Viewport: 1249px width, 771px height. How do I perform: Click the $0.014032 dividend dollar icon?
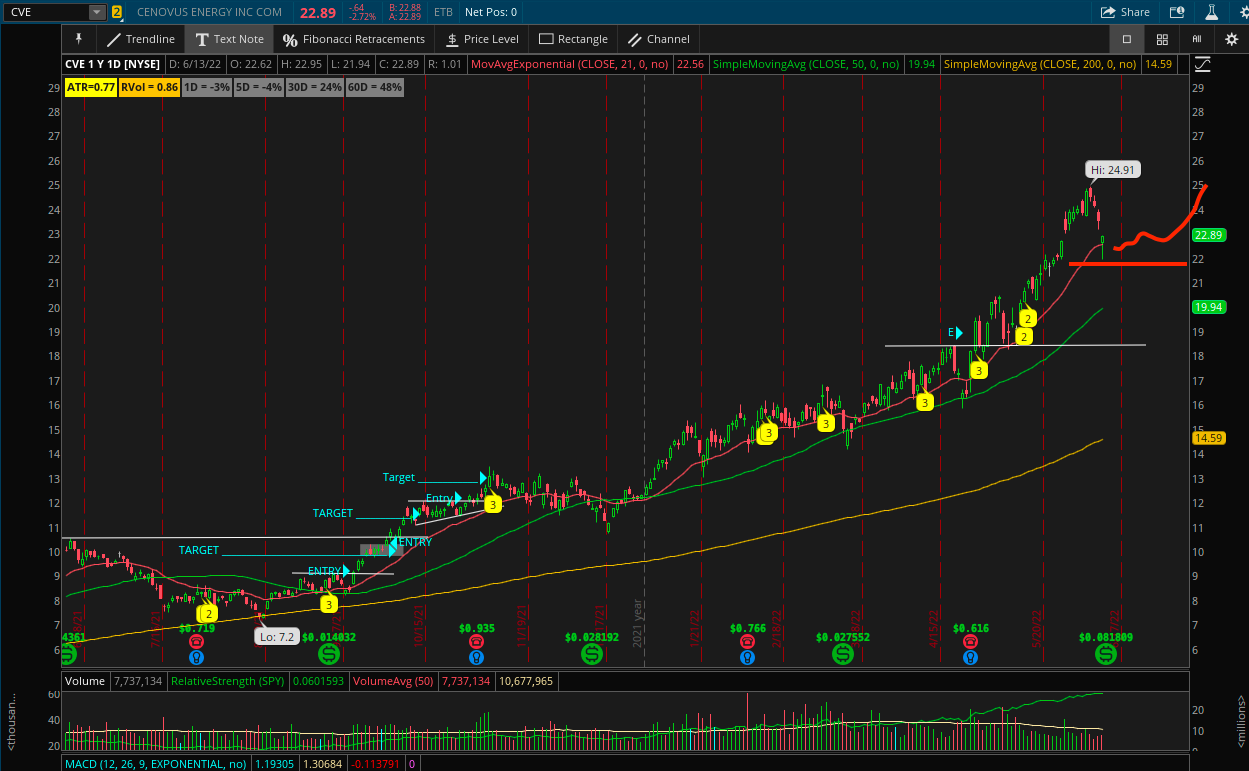pyautogui.click(x=328, y=654)
